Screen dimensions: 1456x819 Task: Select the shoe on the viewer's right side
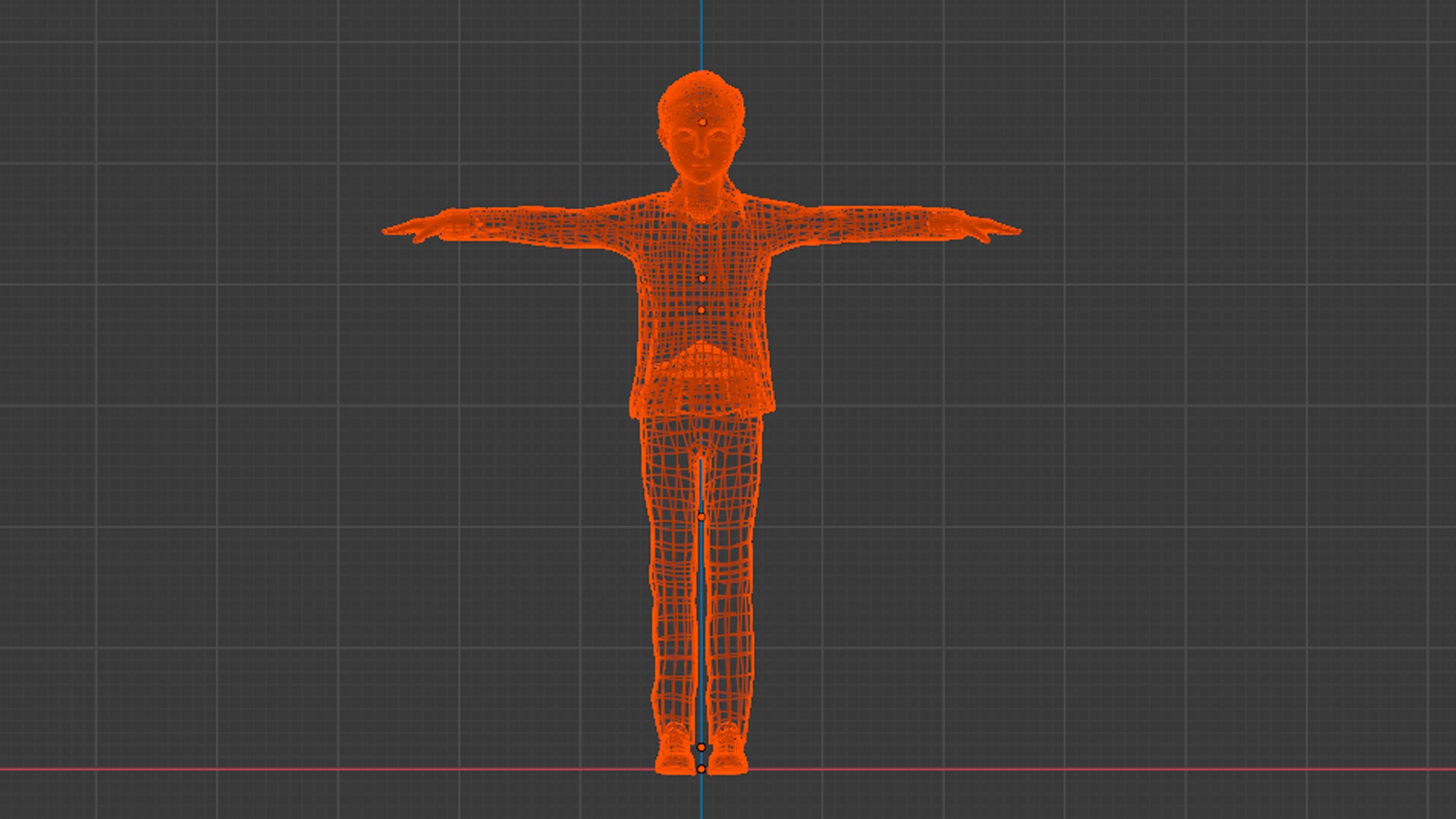(727, 750)
